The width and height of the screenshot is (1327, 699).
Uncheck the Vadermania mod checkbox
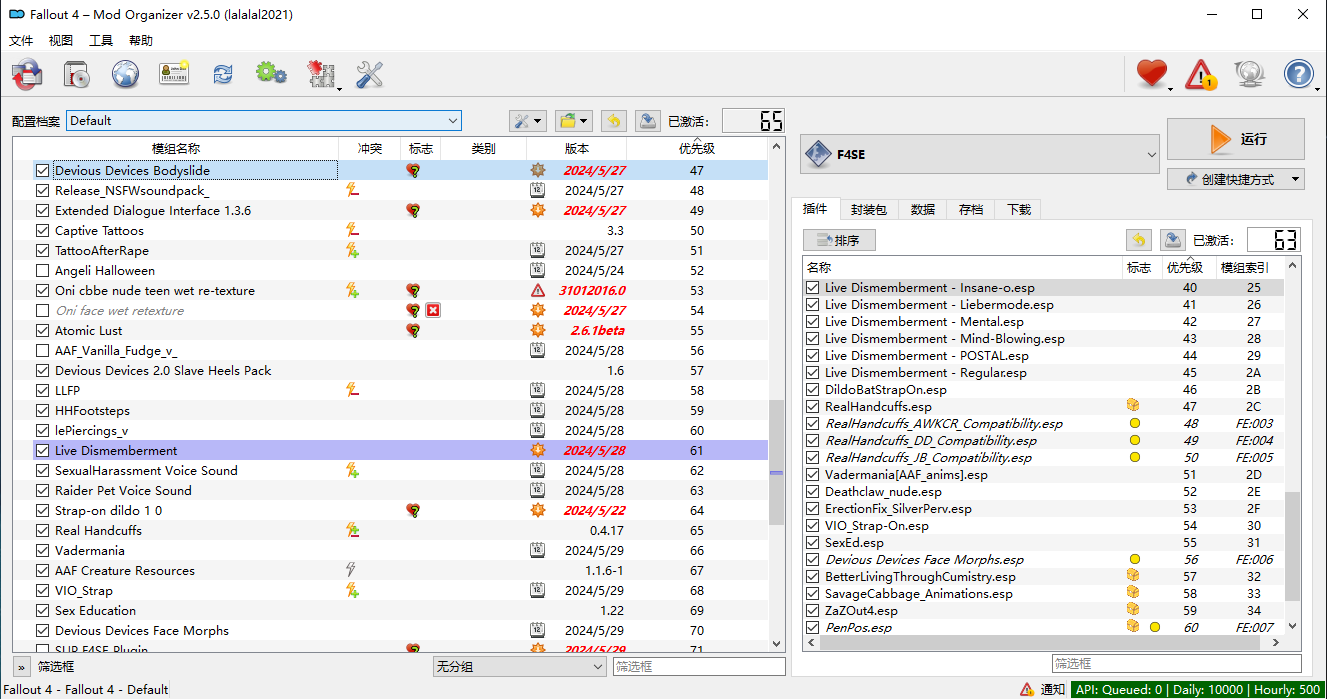[42, 551]
